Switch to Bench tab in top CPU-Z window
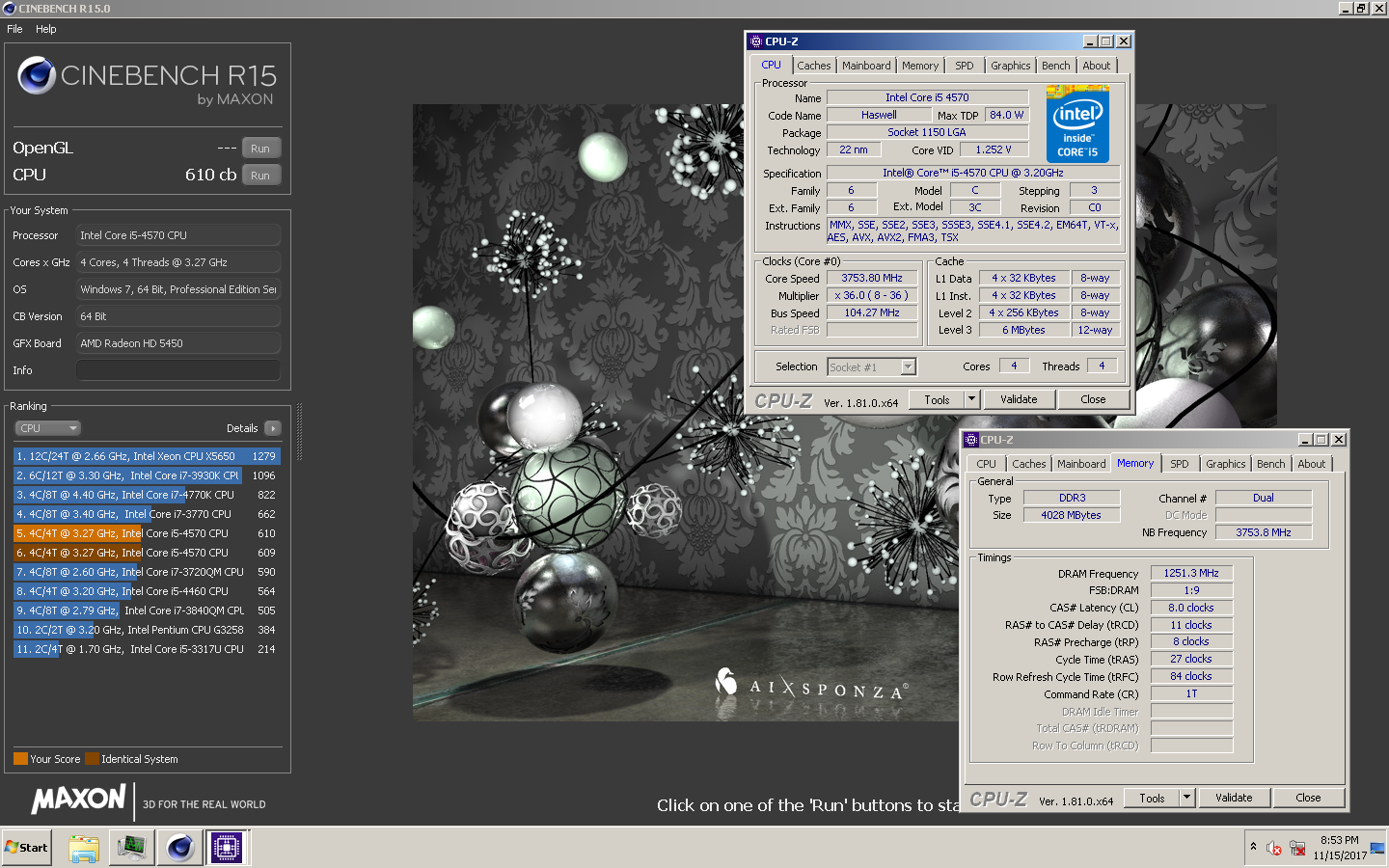 [1056, 66]
